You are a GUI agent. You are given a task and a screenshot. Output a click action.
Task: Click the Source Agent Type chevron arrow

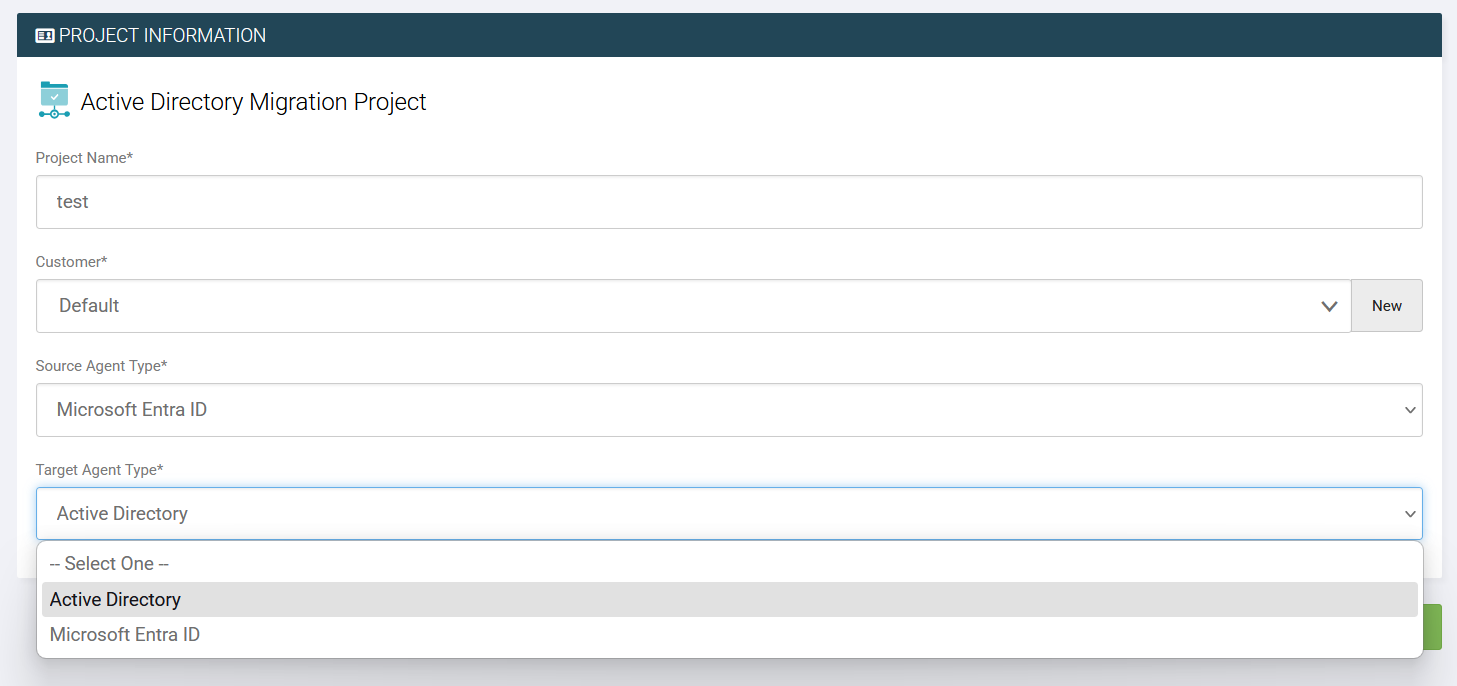[1409, 410]
